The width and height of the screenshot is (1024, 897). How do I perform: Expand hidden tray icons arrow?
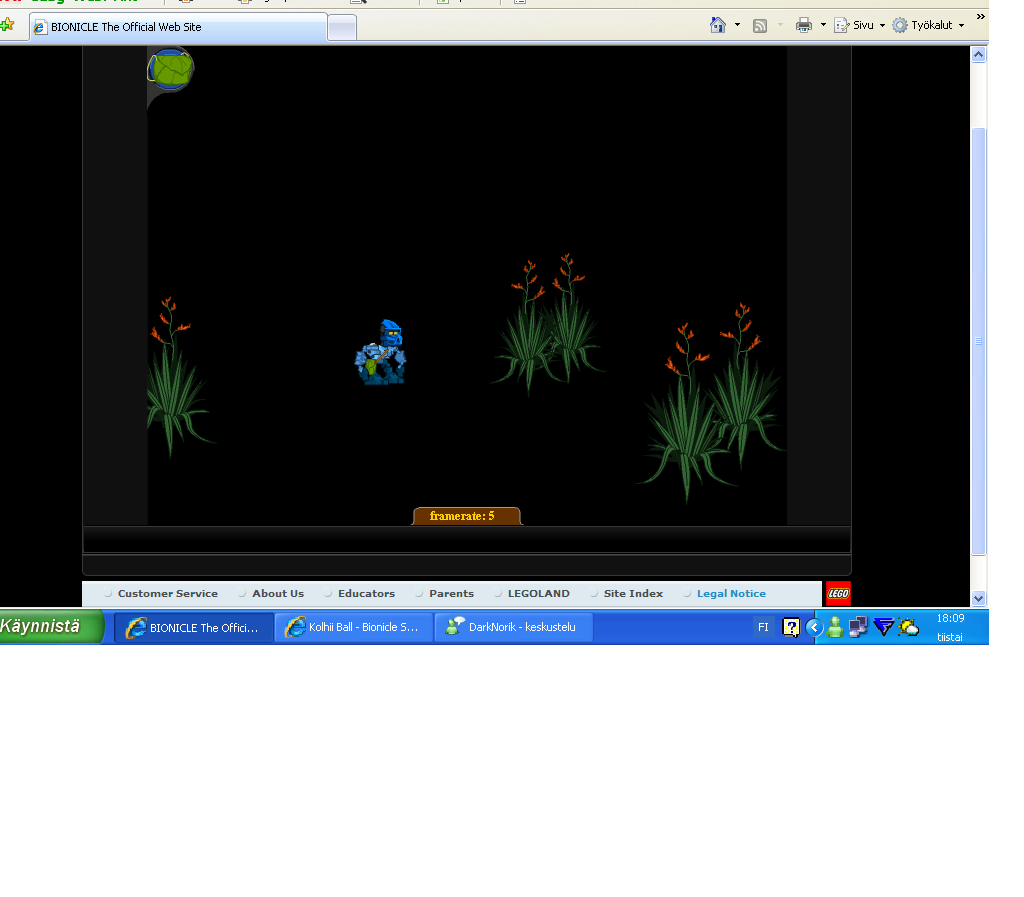[814, 627]
